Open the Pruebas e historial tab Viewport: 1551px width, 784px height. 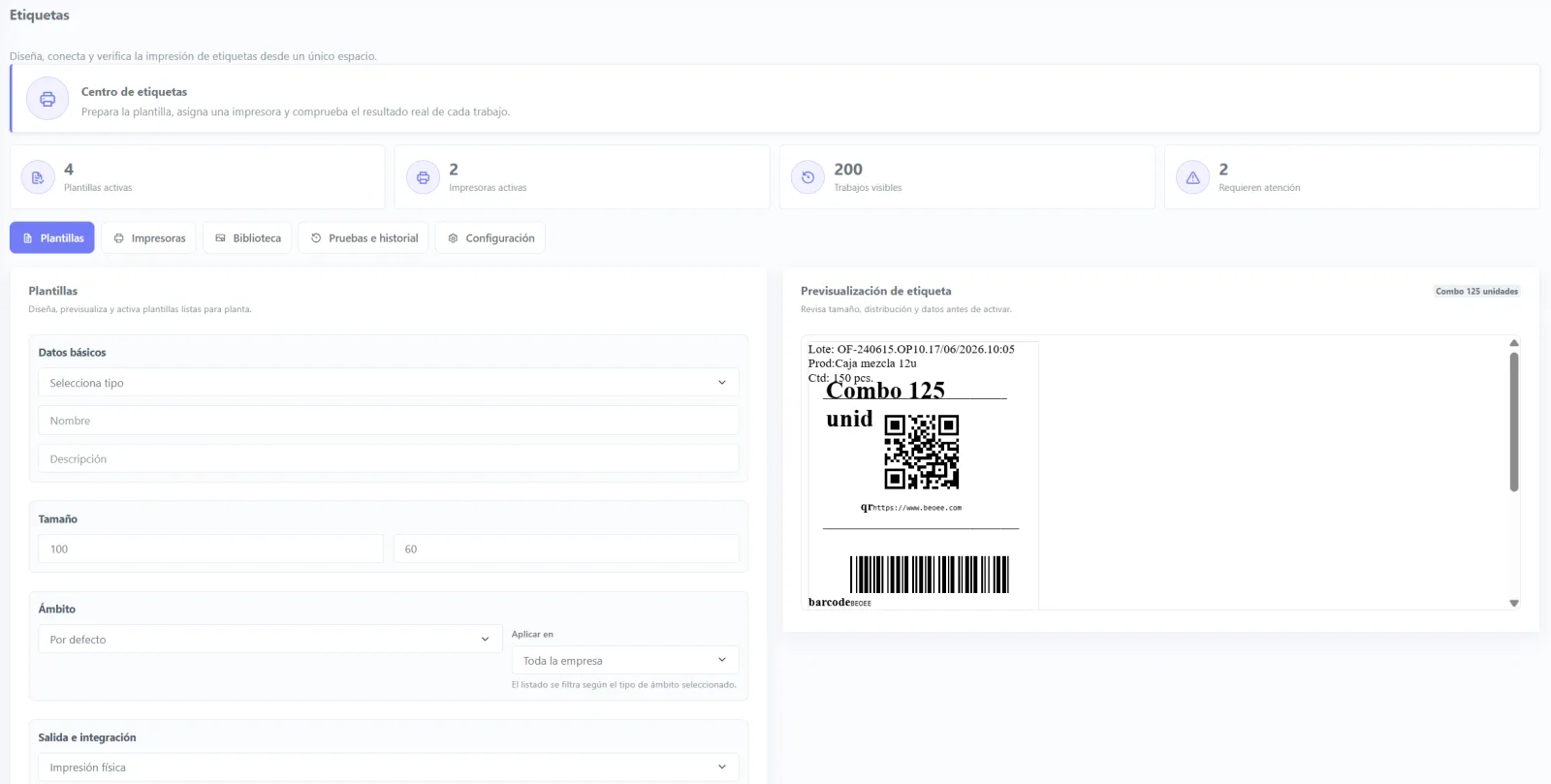(364, 238)
